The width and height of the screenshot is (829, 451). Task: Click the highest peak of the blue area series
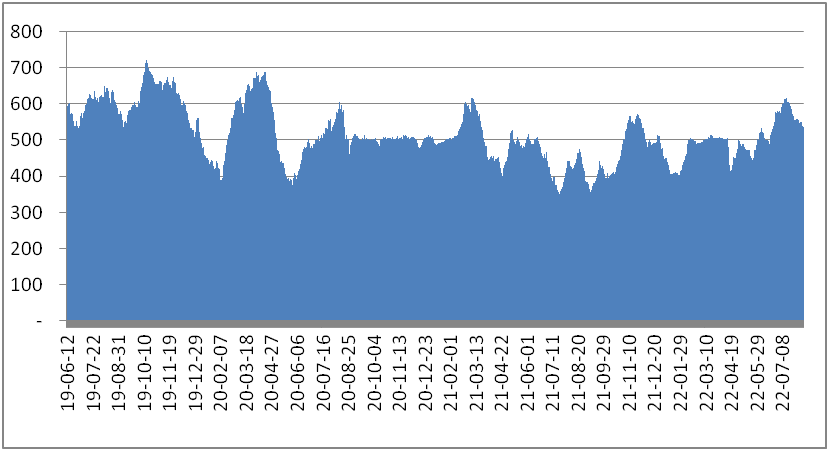[x=146, y=62]
